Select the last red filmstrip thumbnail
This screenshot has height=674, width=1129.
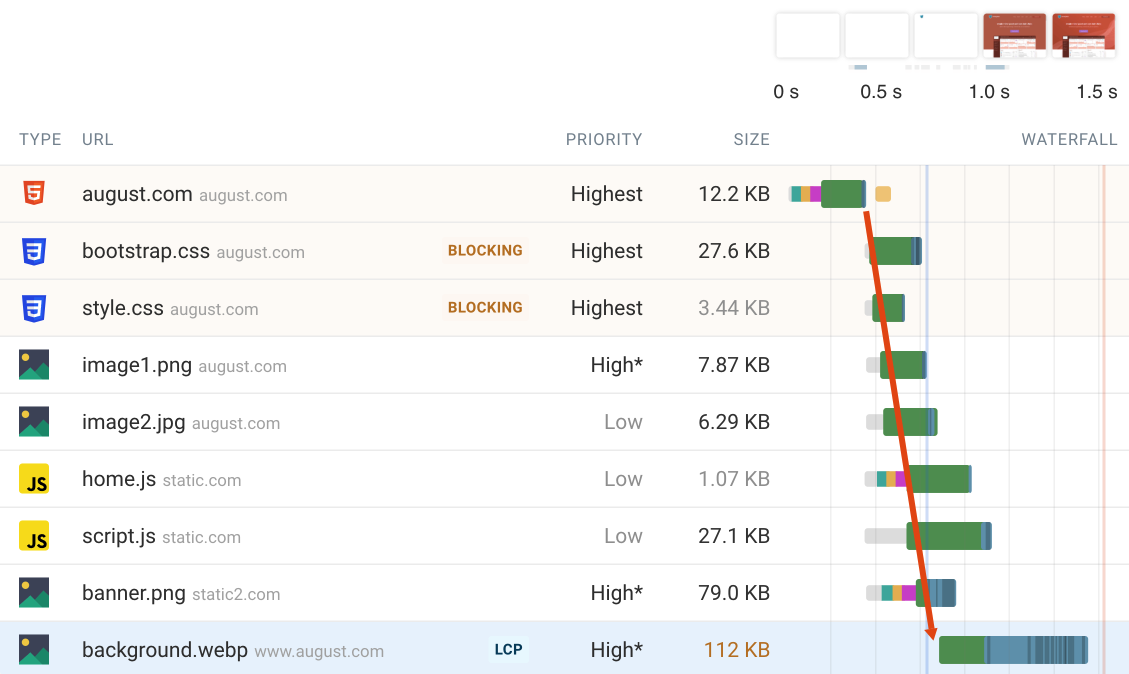[1084, 35]
